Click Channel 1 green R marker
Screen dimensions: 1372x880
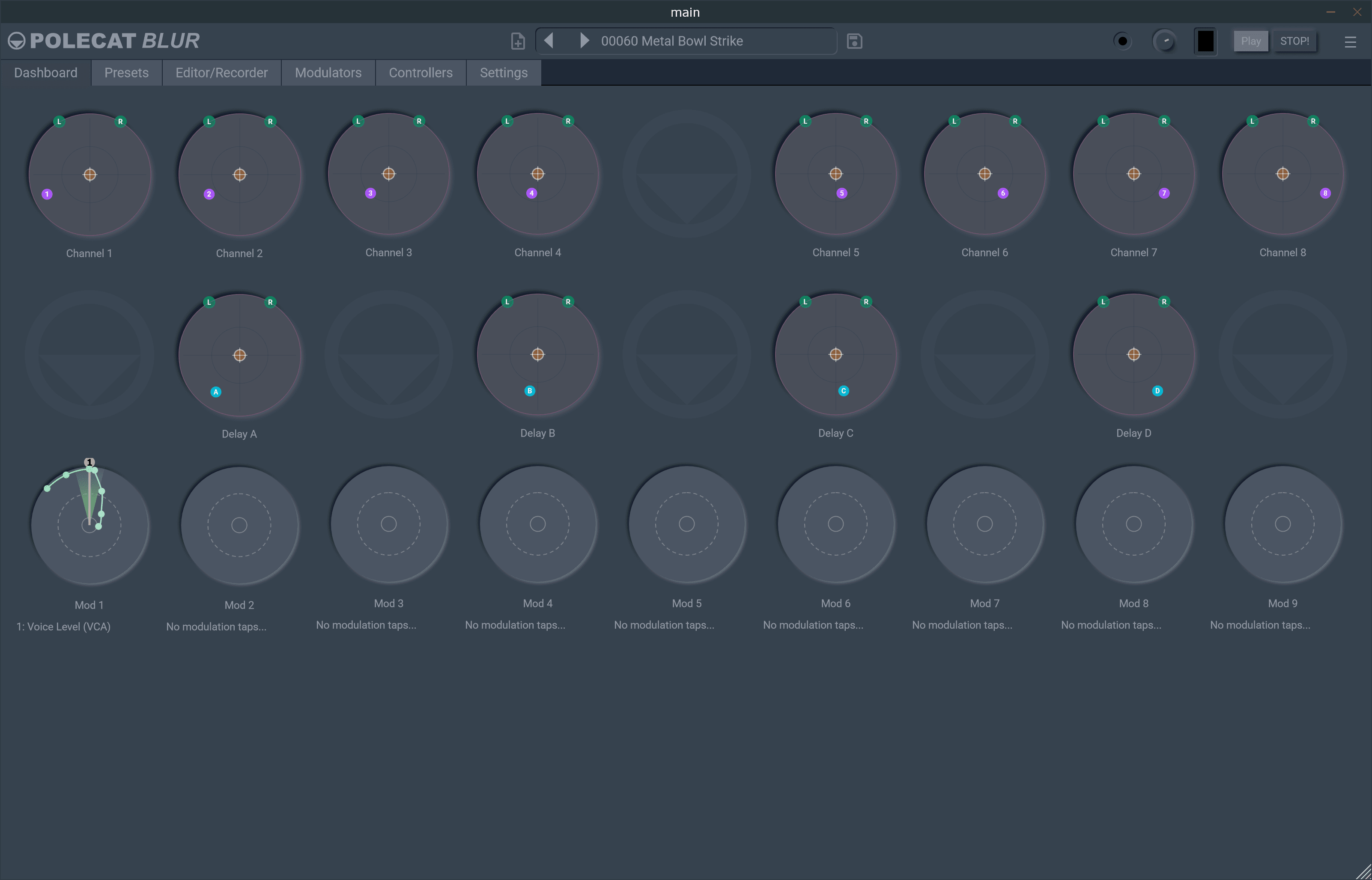120,121
